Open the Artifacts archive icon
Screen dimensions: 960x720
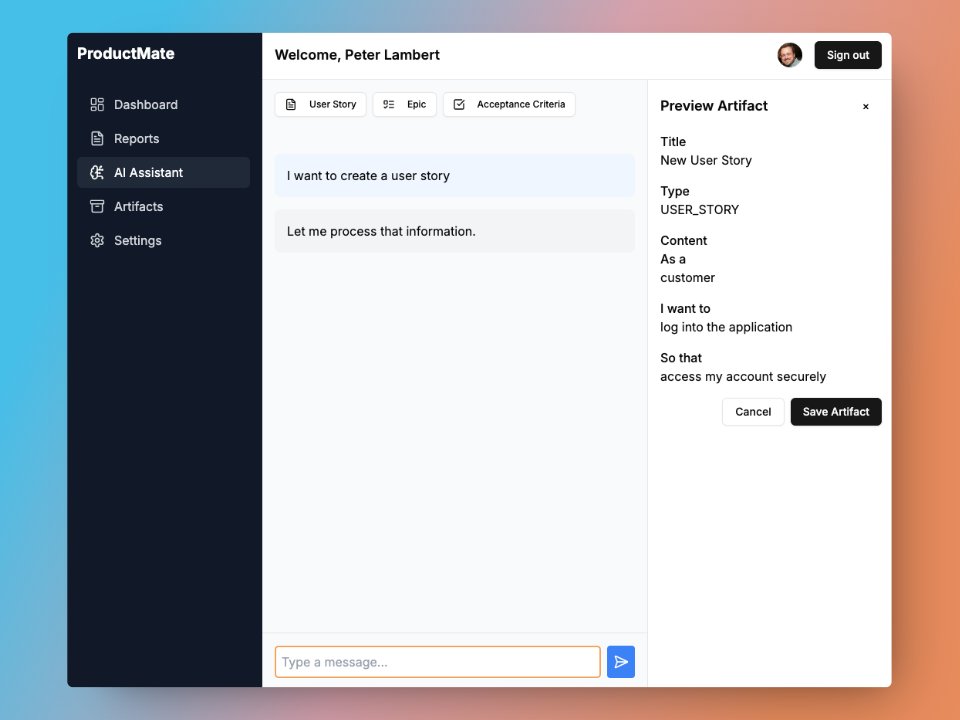[96, 206]
